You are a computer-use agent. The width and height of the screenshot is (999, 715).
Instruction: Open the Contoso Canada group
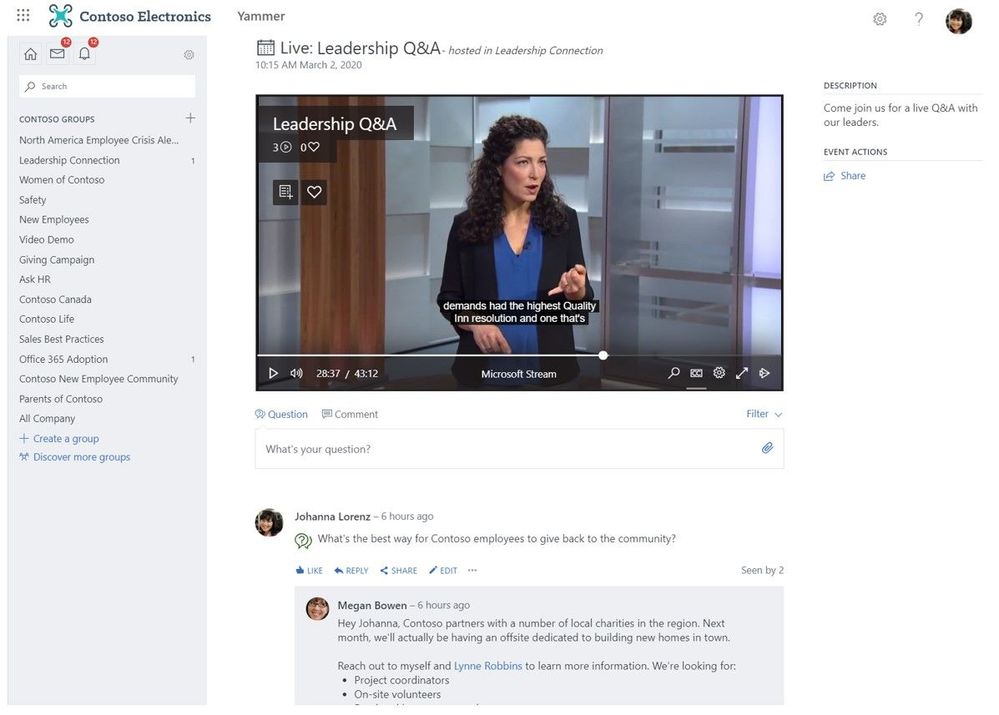click(55, 300)
